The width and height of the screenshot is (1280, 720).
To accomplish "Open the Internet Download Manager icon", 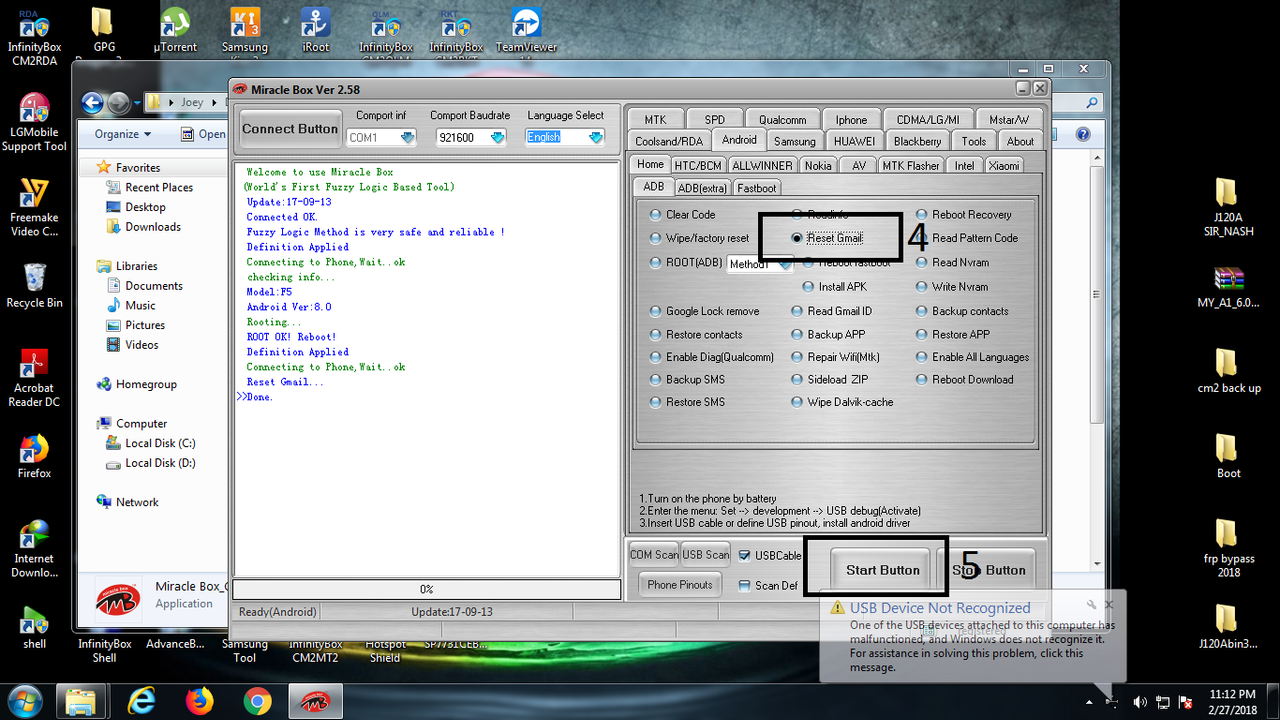I will click(x=34, y=549).
